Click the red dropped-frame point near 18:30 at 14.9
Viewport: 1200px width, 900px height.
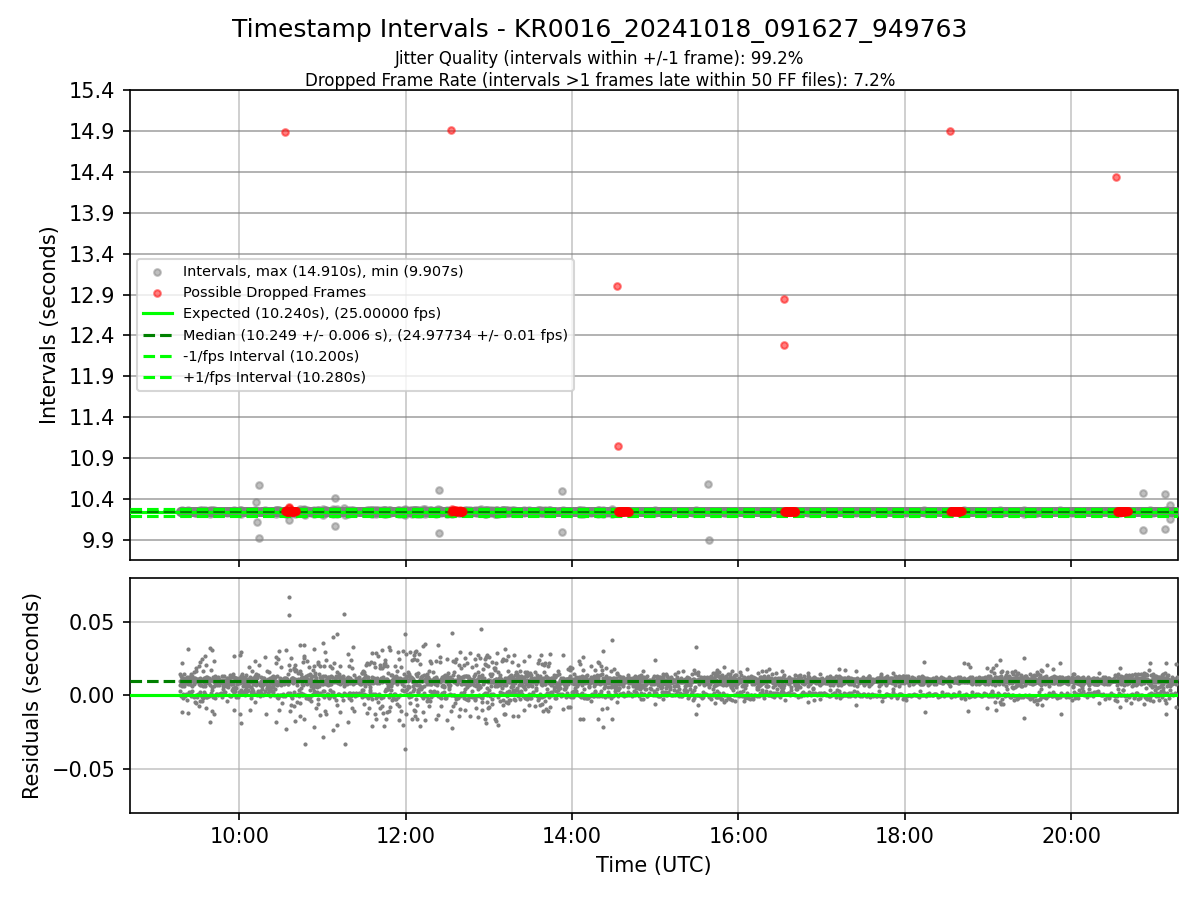click(950, 131)
